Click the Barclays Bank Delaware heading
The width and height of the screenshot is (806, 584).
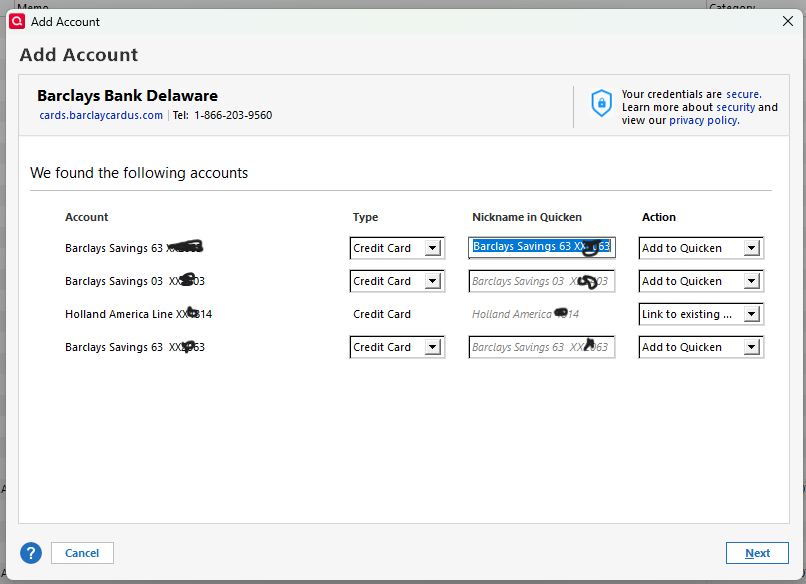pyautogui.click(x=127, y=96)
